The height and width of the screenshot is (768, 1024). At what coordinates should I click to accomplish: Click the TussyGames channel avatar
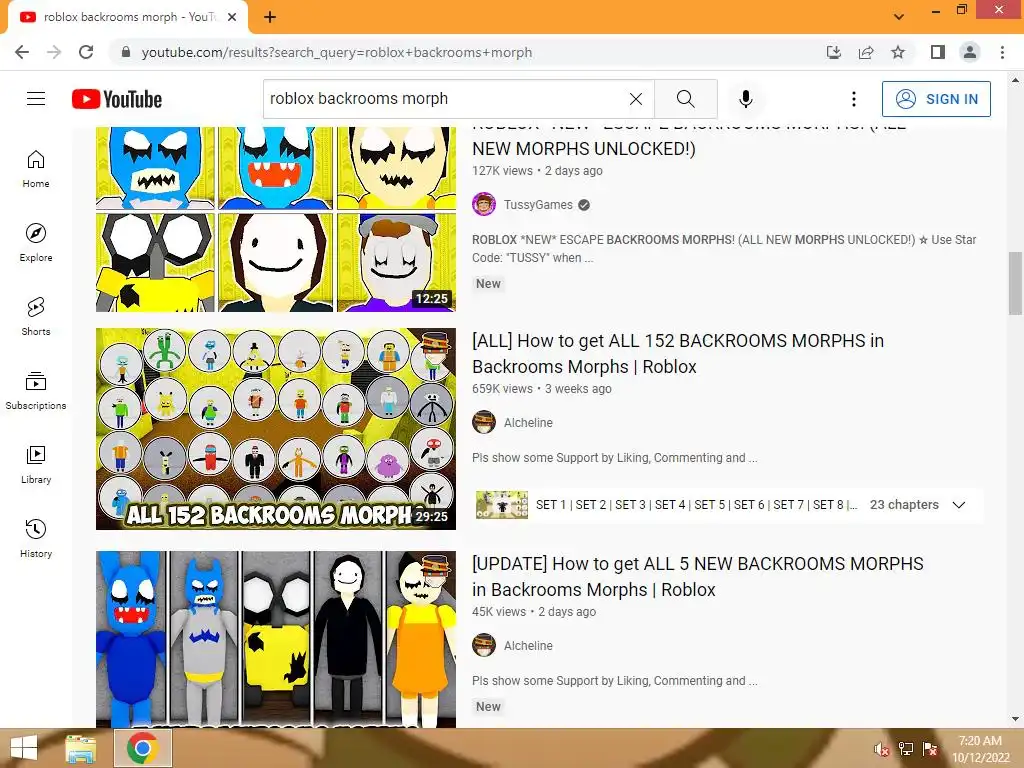tap(484, 204)
